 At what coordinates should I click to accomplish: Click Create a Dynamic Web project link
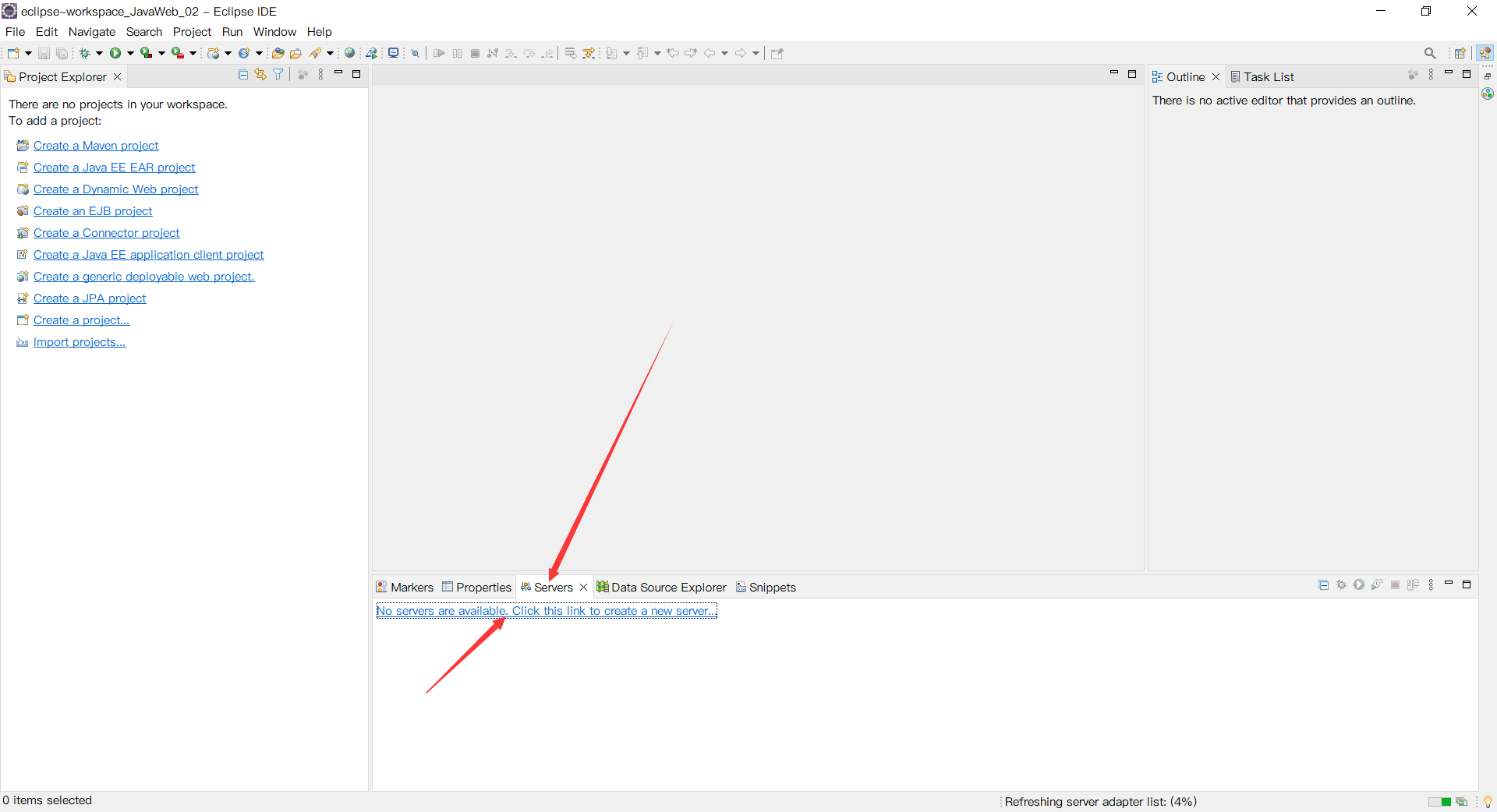115,189
